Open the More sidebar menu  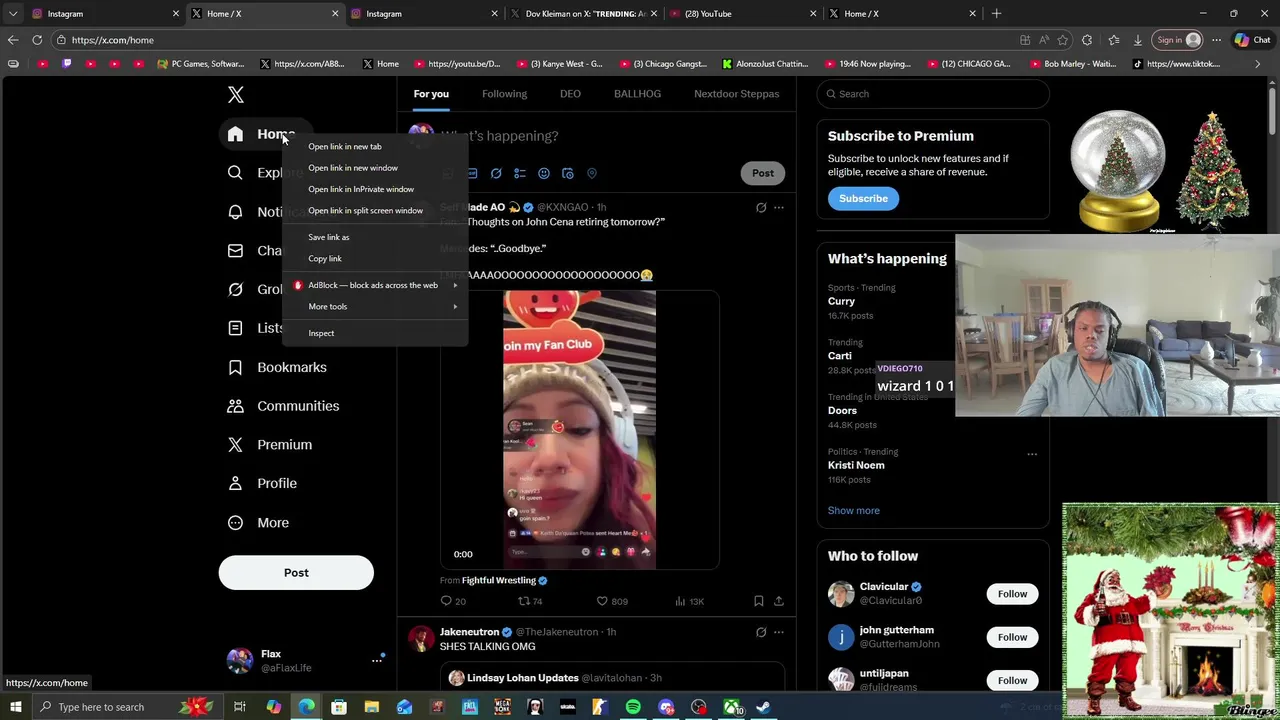click(258, 523)
